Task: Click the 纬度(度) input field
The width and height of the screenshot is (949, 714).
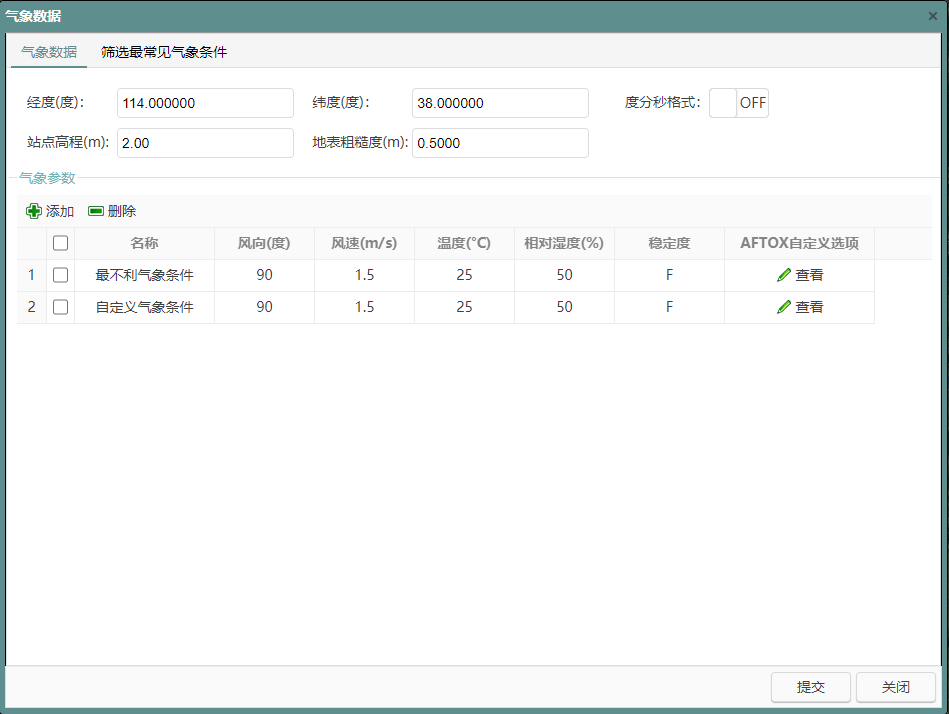Action: 500,103
